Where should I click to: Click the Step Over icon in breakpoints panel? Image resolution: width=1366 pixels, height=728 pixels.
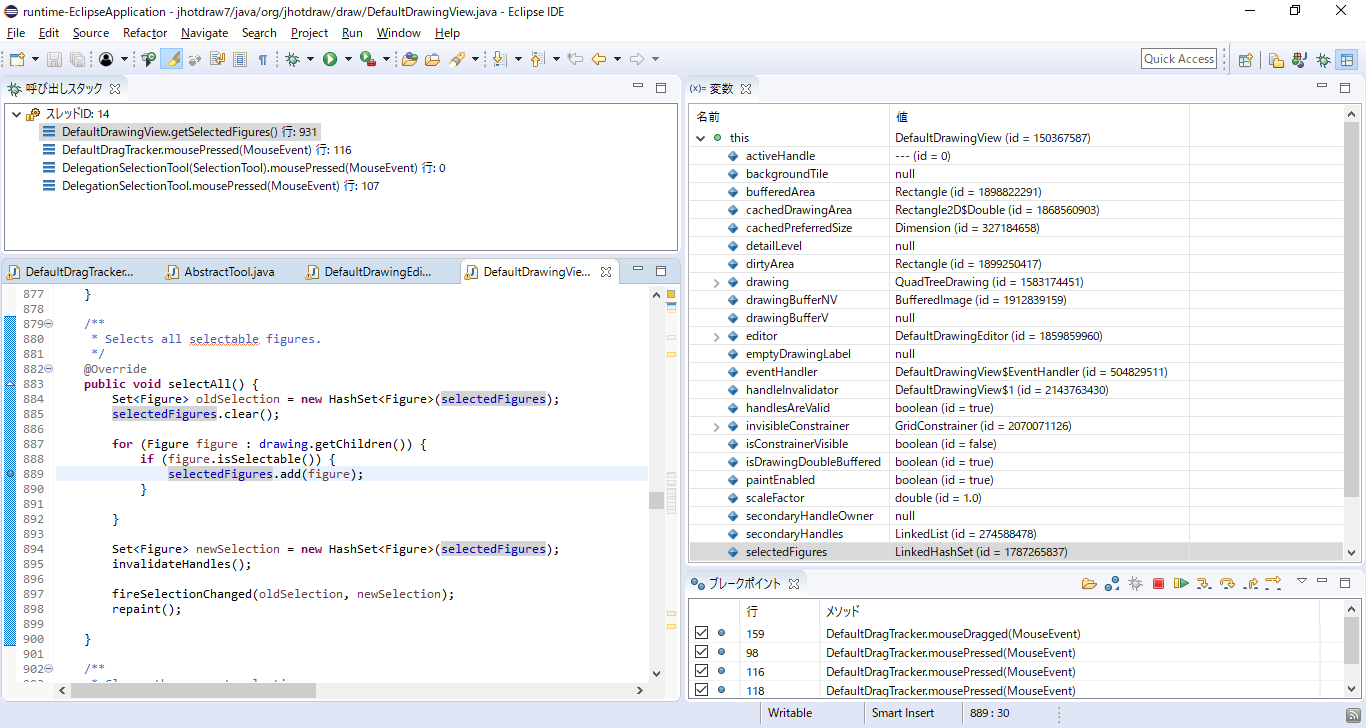point(1227,583)
